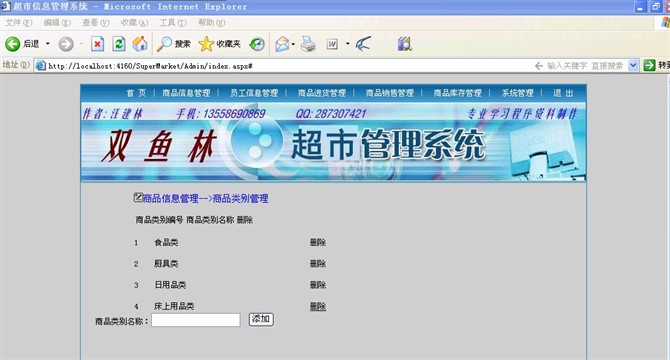Click the 床上用品类 category name
The width and height of the screenshot is (670, 360).
tap(174, 306)
